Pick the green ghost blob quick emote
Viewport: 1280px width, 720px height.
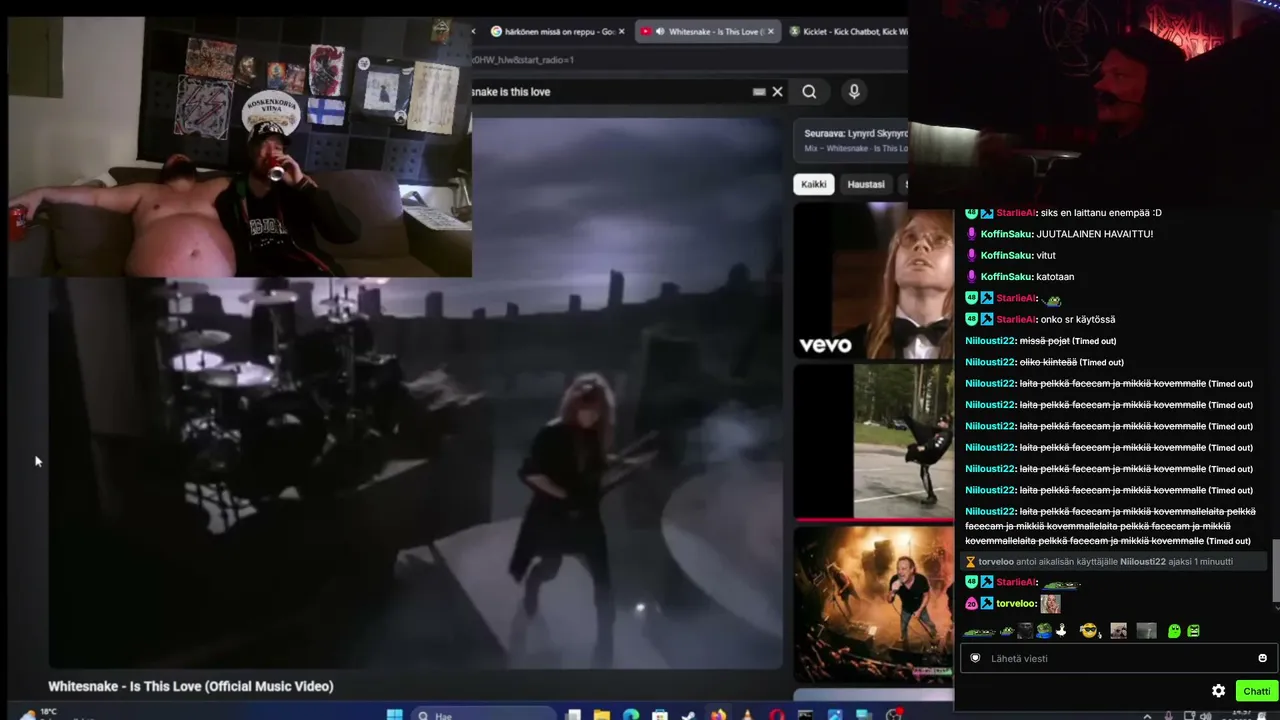tap(1174, 631)
